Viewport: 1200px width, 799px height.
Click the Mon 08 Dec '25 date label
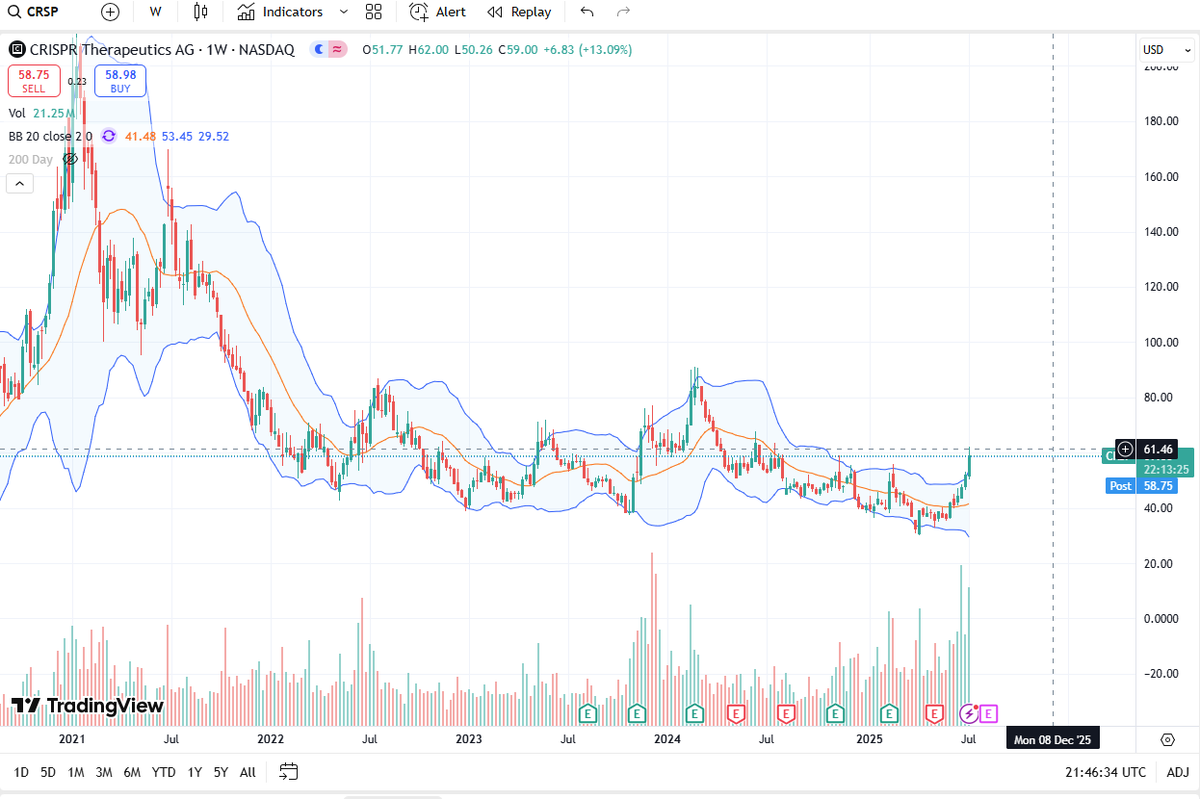(1052, 740)
